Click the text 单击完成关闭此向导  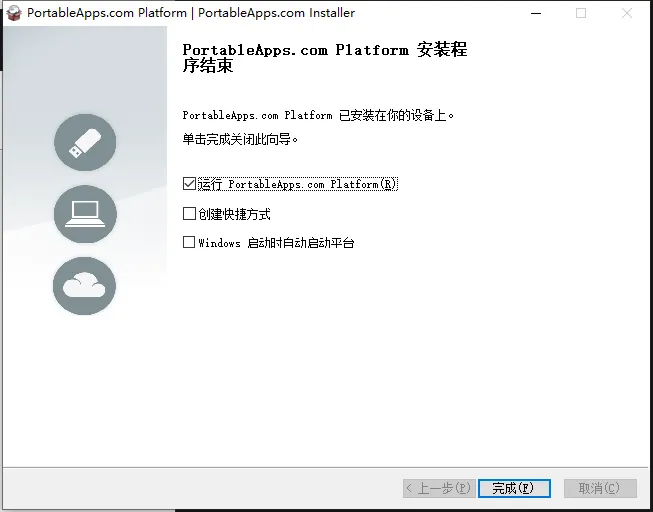240,139
